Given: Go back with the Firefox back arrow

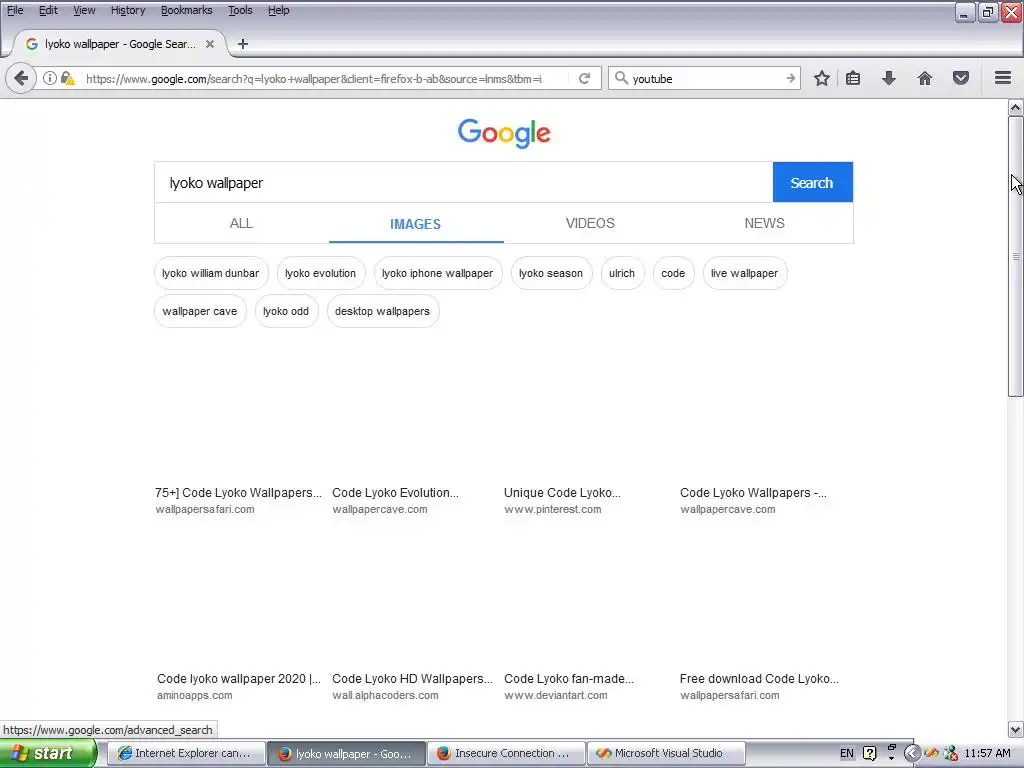Looking at the screenshot, I should (21, 78).
